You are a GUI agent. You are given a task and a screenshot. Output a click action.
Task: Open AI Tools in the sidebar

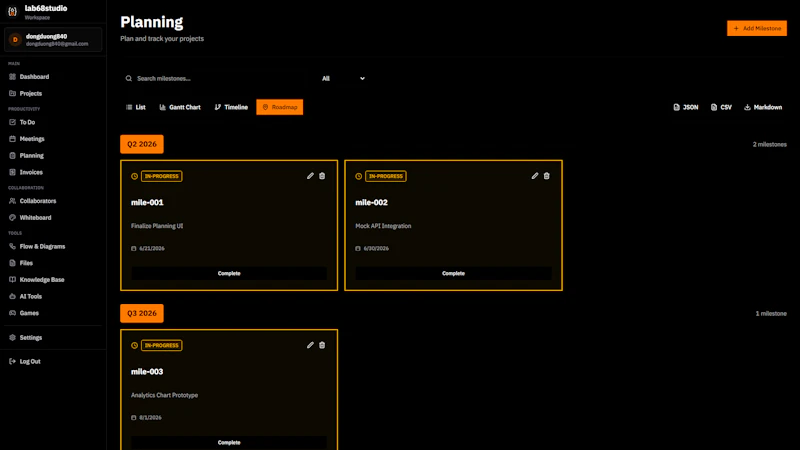(x=53, y=296)
